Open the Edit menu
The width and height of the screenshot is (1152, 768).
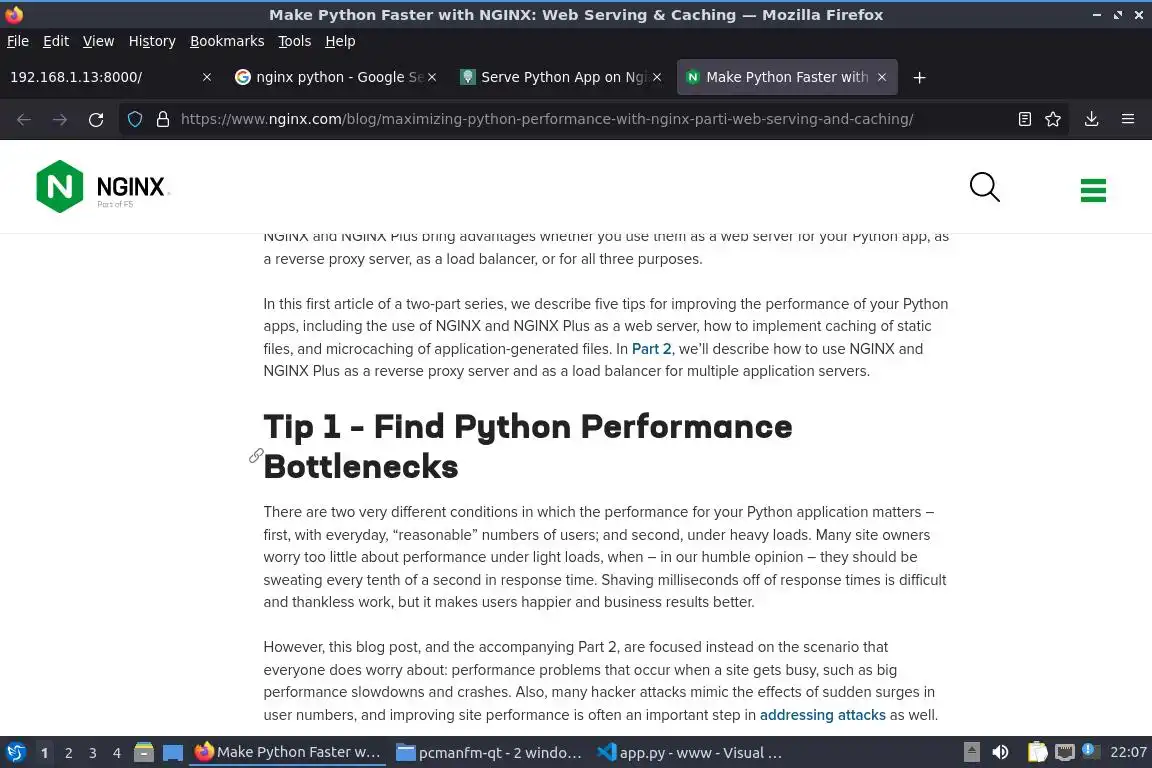(x=56, y=41)
